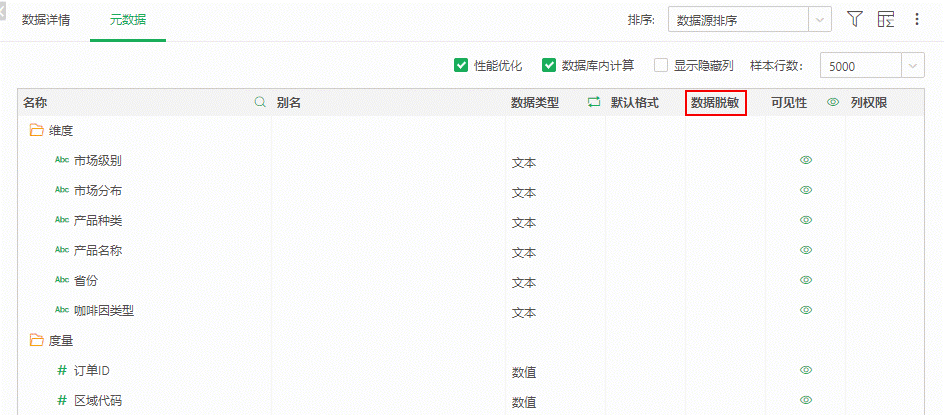Switch to the 数据详情 tab
944x415 pixels.
tap(46, 20)
